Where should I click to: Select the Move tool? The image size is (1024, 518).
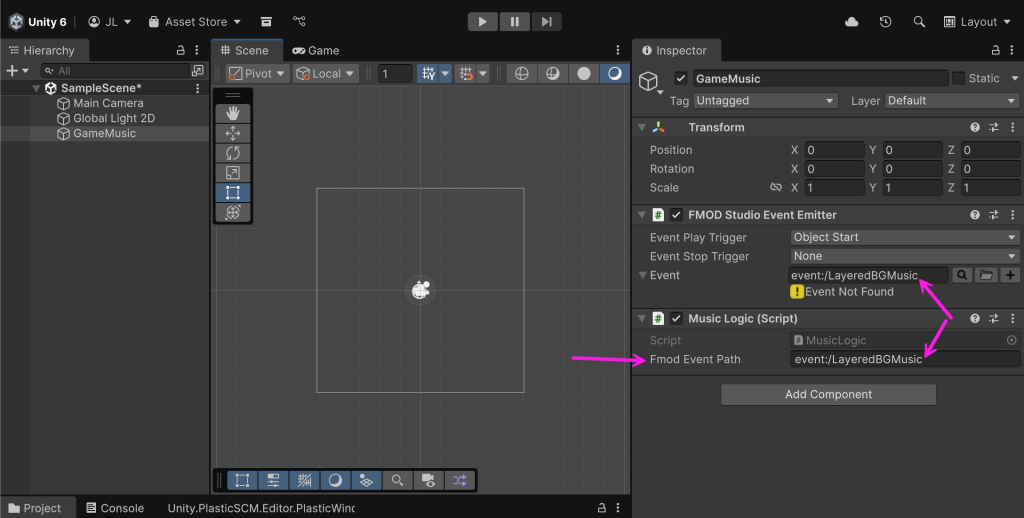233,133
